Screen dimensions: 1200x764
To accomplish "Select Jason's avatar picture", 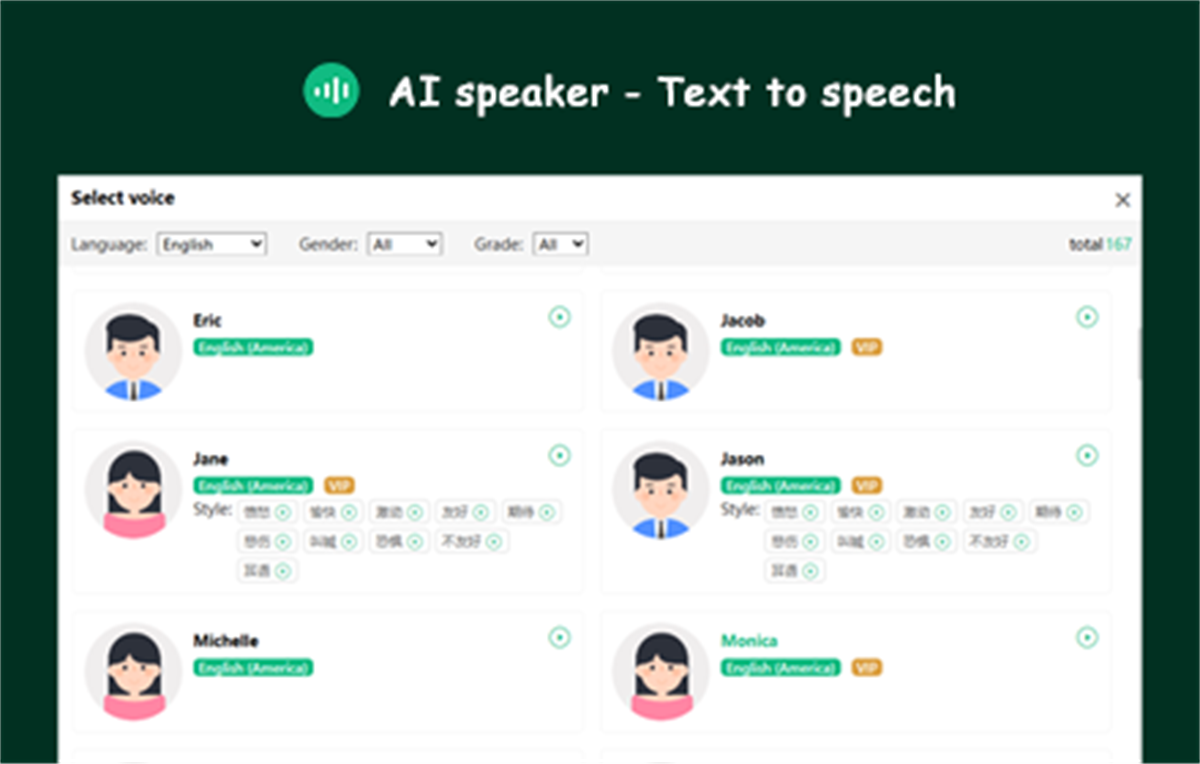I will [x=661, y=489].
